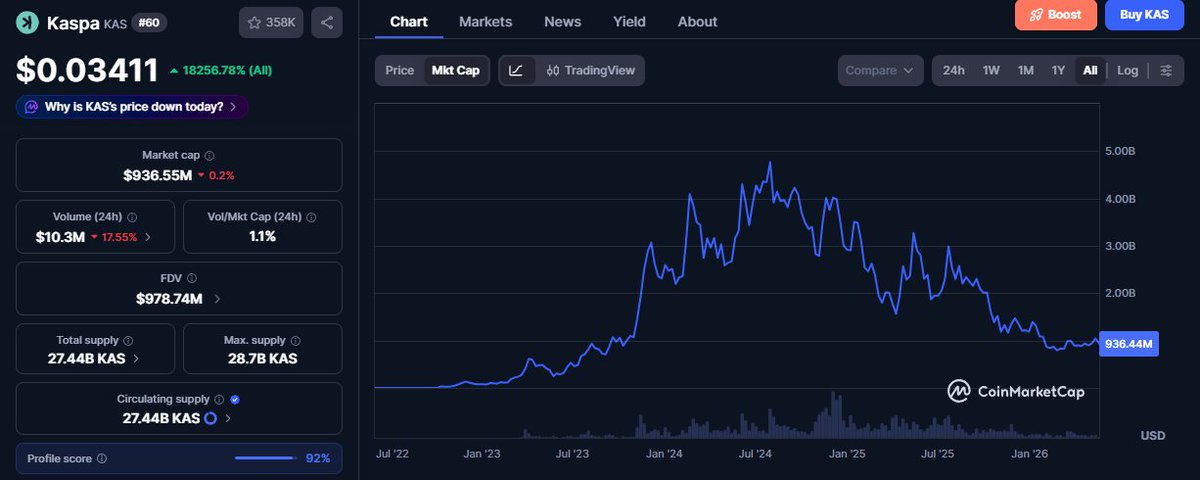This screenshot has height=480, width=1200.
Task: Click the verified badge by Circulating supply
Action: (x=235, y=400)
